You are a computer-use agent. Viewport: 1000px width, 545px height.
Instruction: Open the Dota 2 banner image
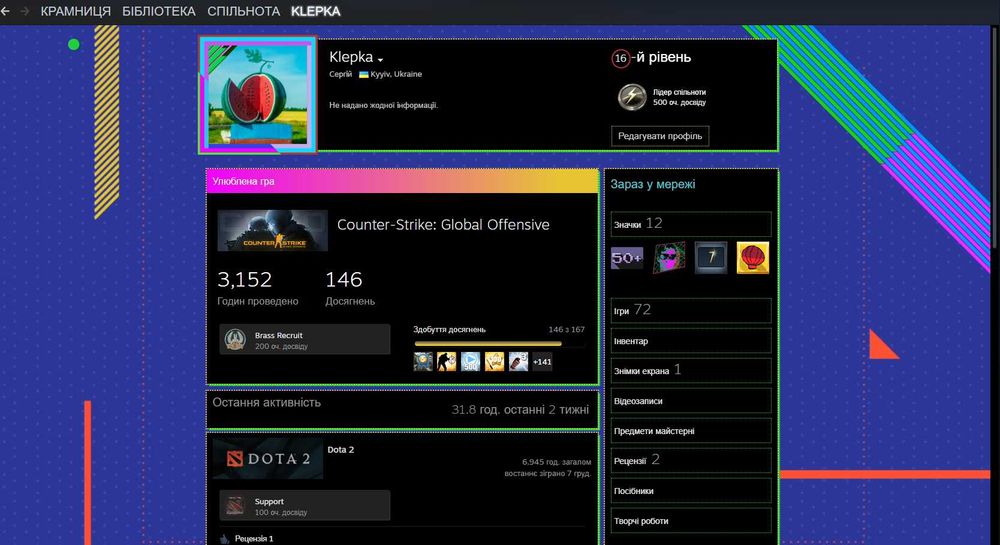coord(268,458)
